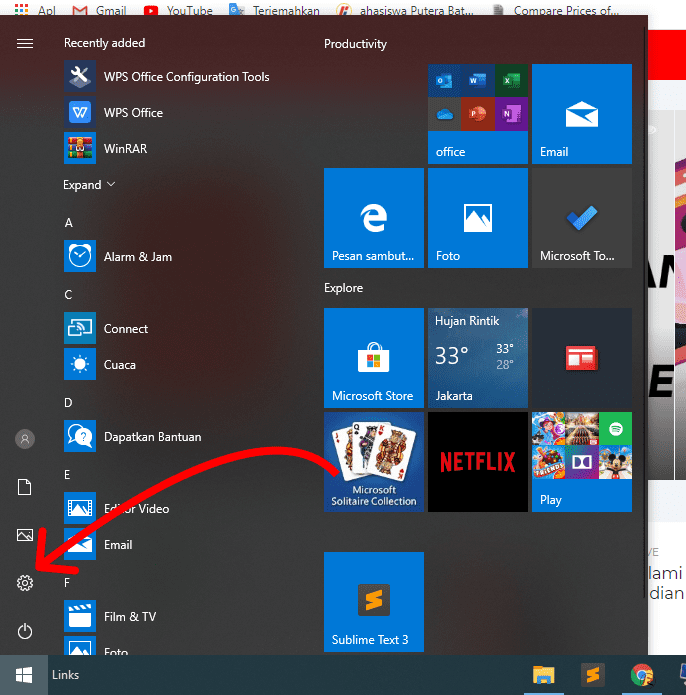
Task: Open PowerPoint icon inside office tile
Action: (478, 114)
